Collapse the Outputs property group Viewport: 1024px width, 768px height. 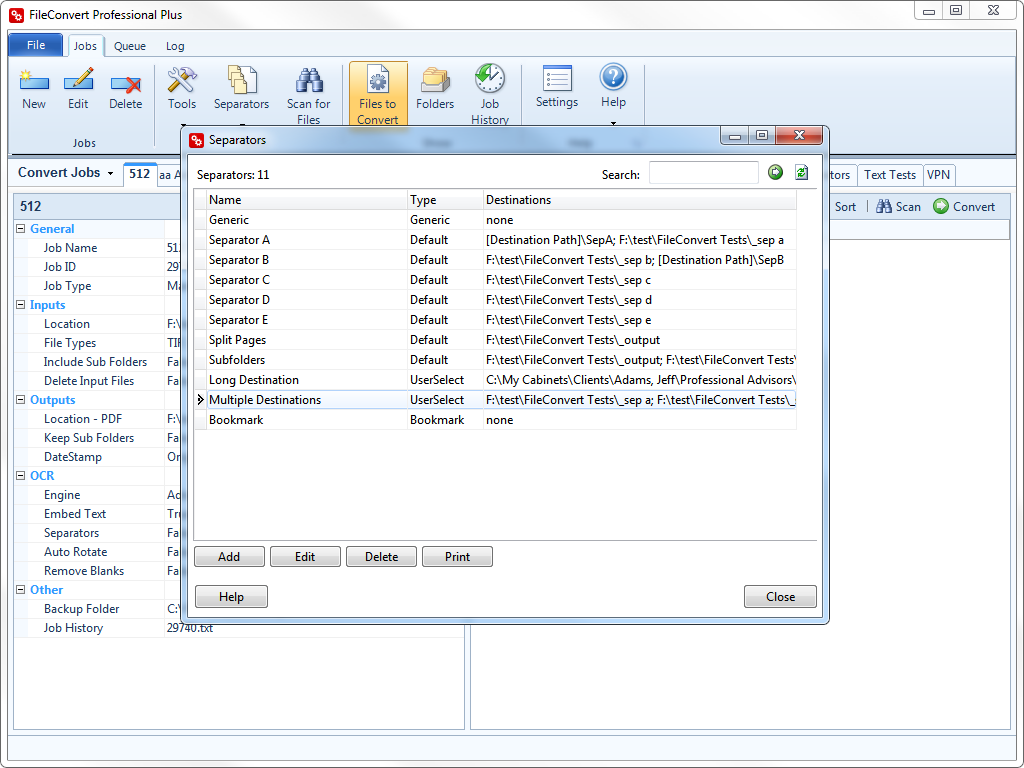(x=20, y=400)
